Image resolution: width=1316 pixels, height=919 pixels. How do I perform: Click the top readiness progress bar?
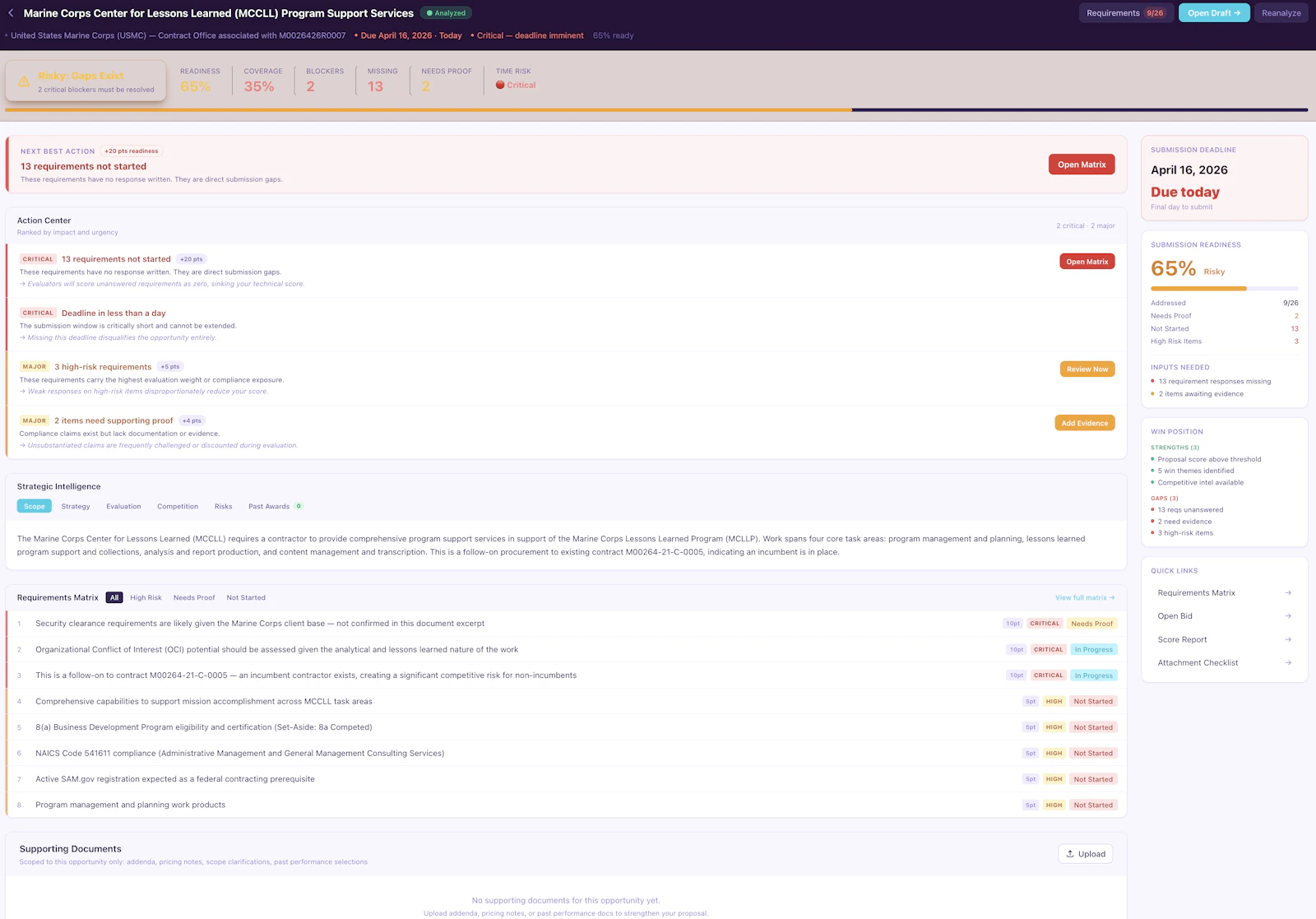point(656,109)
